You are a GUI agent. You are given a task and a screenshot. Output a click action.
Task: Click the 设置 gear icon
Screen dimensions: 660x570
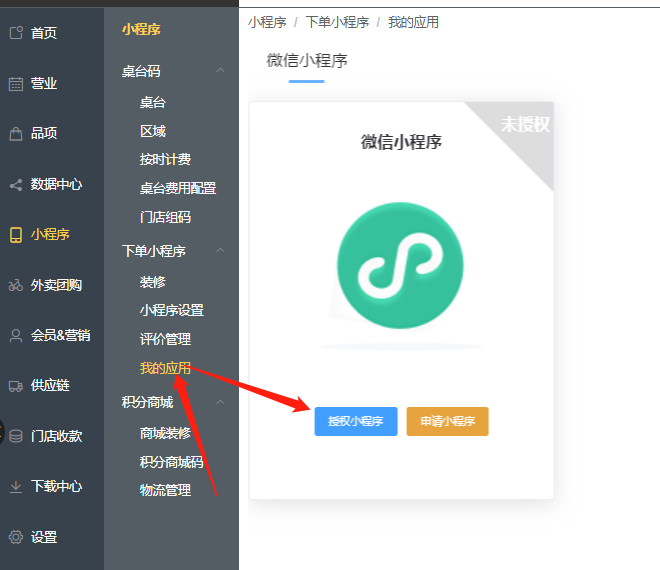coord(16,537)
